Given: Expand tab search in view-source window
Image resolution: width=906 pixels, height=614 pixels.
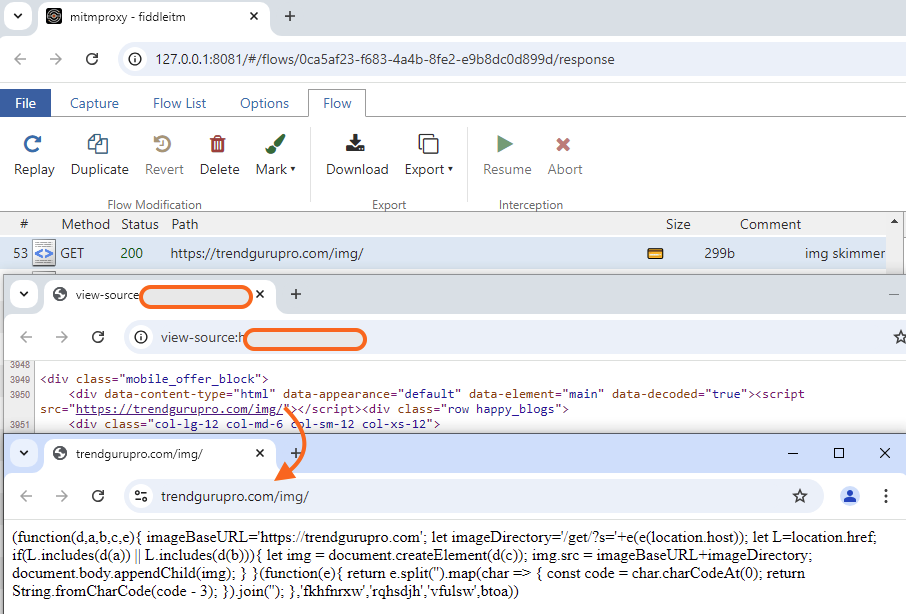Looking at the screenshot, I should (24, 295).
